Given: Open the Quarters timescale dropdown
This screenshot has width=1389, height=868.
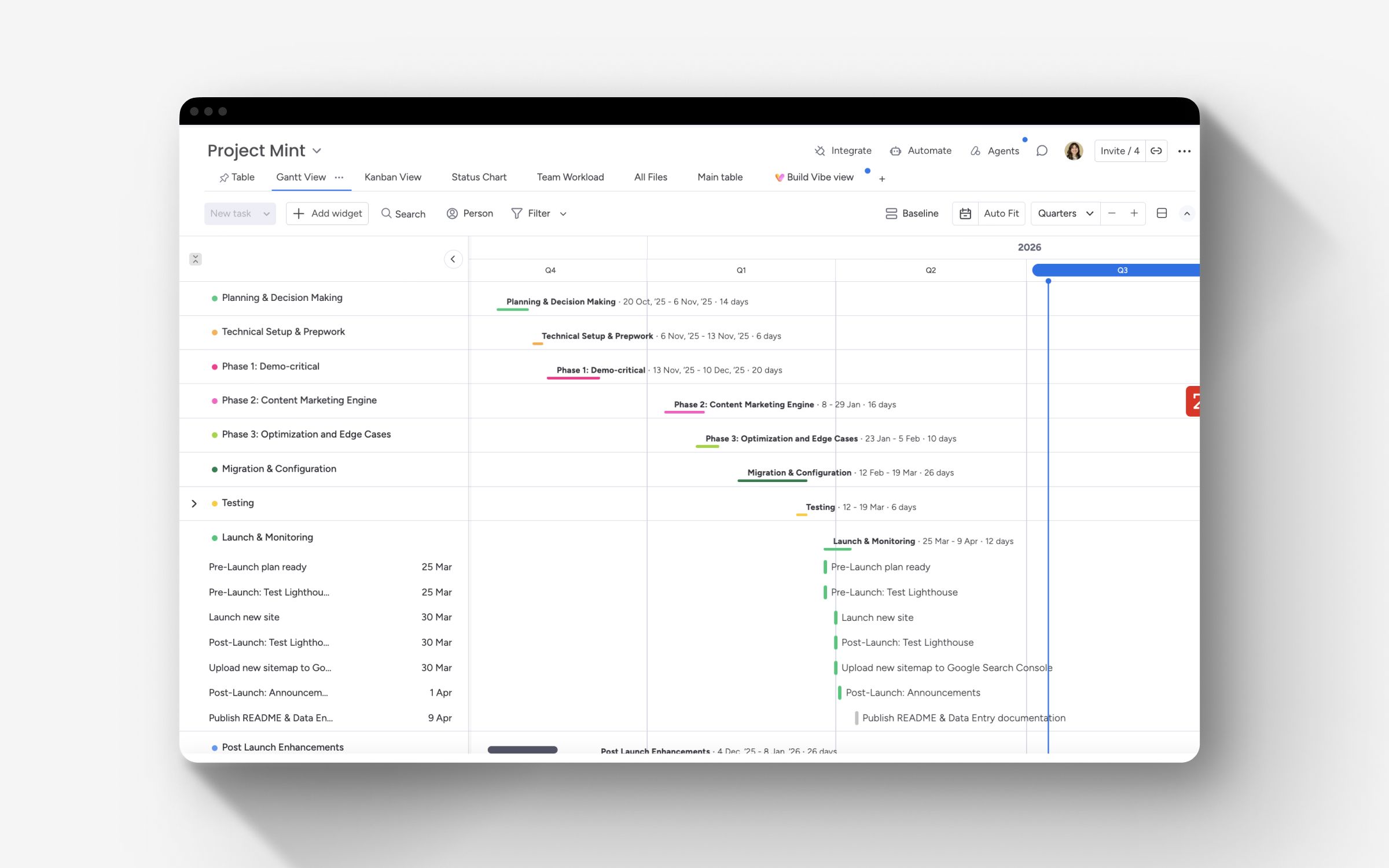Looking at the screenshot, I should [1065, 214].
